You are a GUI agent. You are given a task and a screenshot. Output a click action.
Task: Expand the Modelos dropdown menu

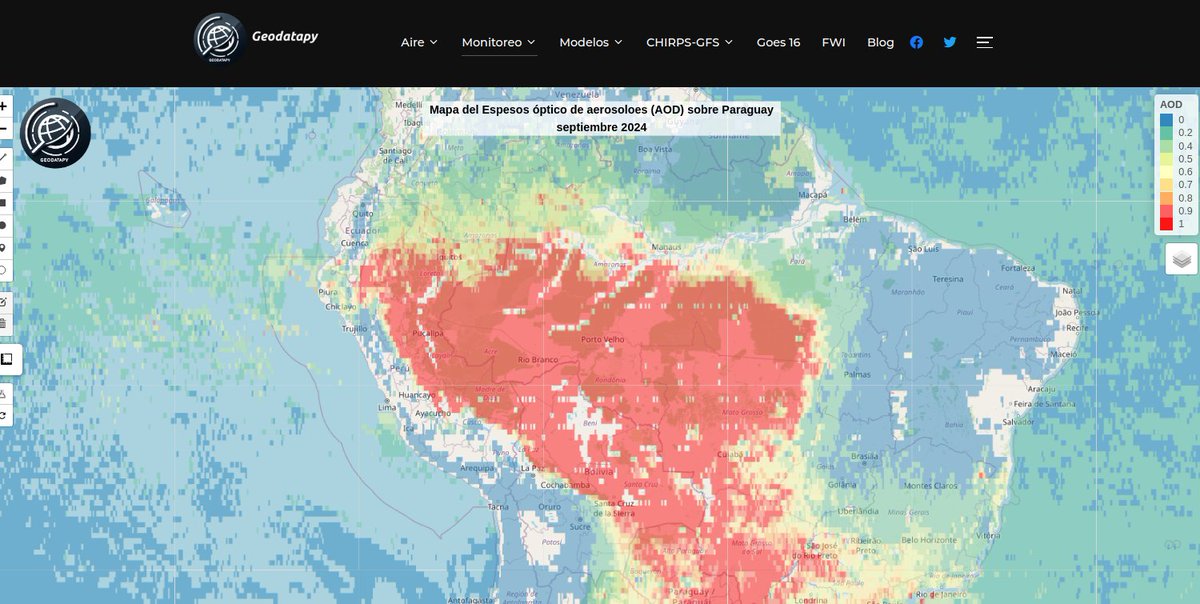tap(591, 42)
